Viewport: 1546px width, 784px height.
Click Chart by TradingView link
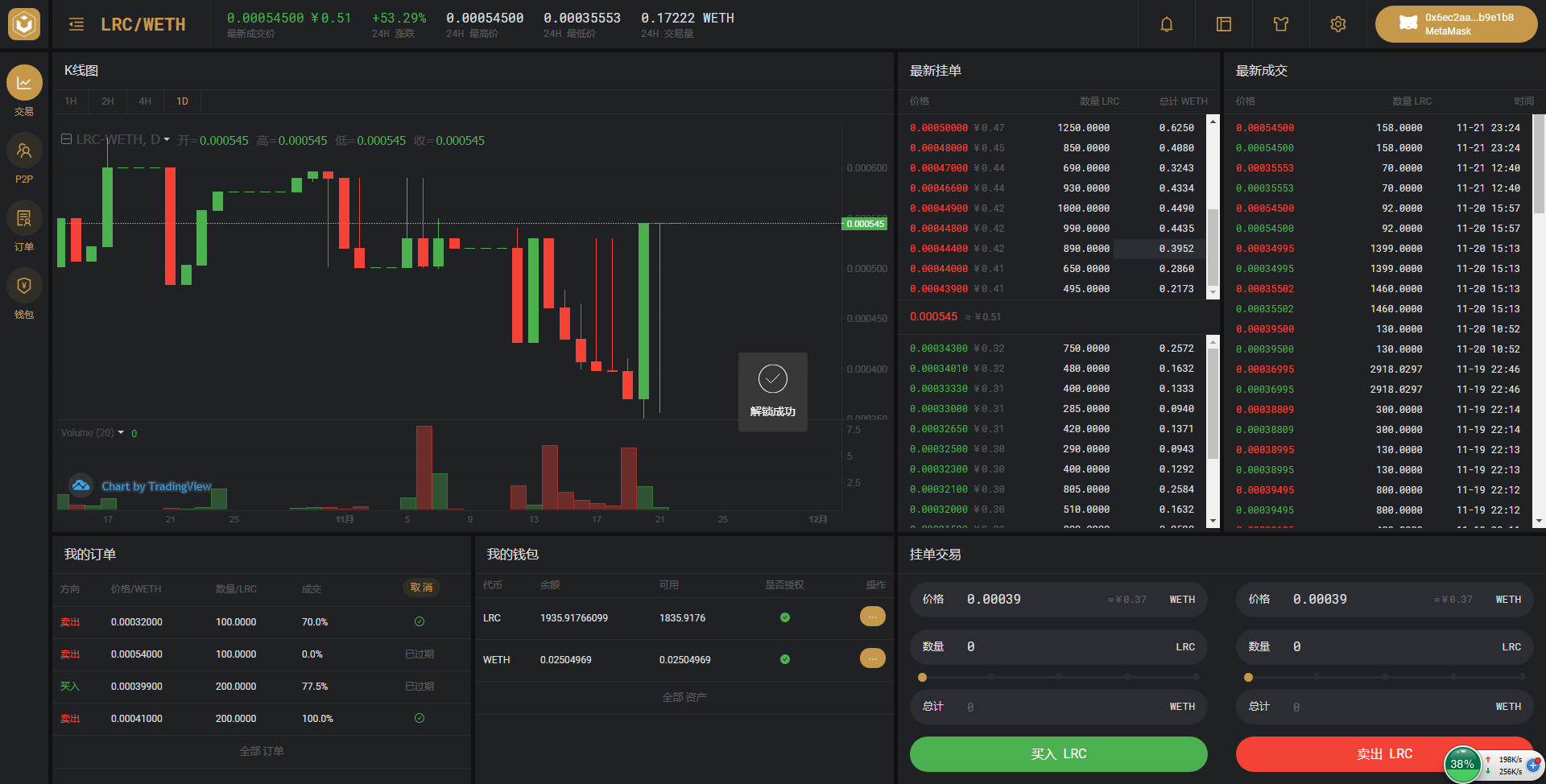pos(156,486)
